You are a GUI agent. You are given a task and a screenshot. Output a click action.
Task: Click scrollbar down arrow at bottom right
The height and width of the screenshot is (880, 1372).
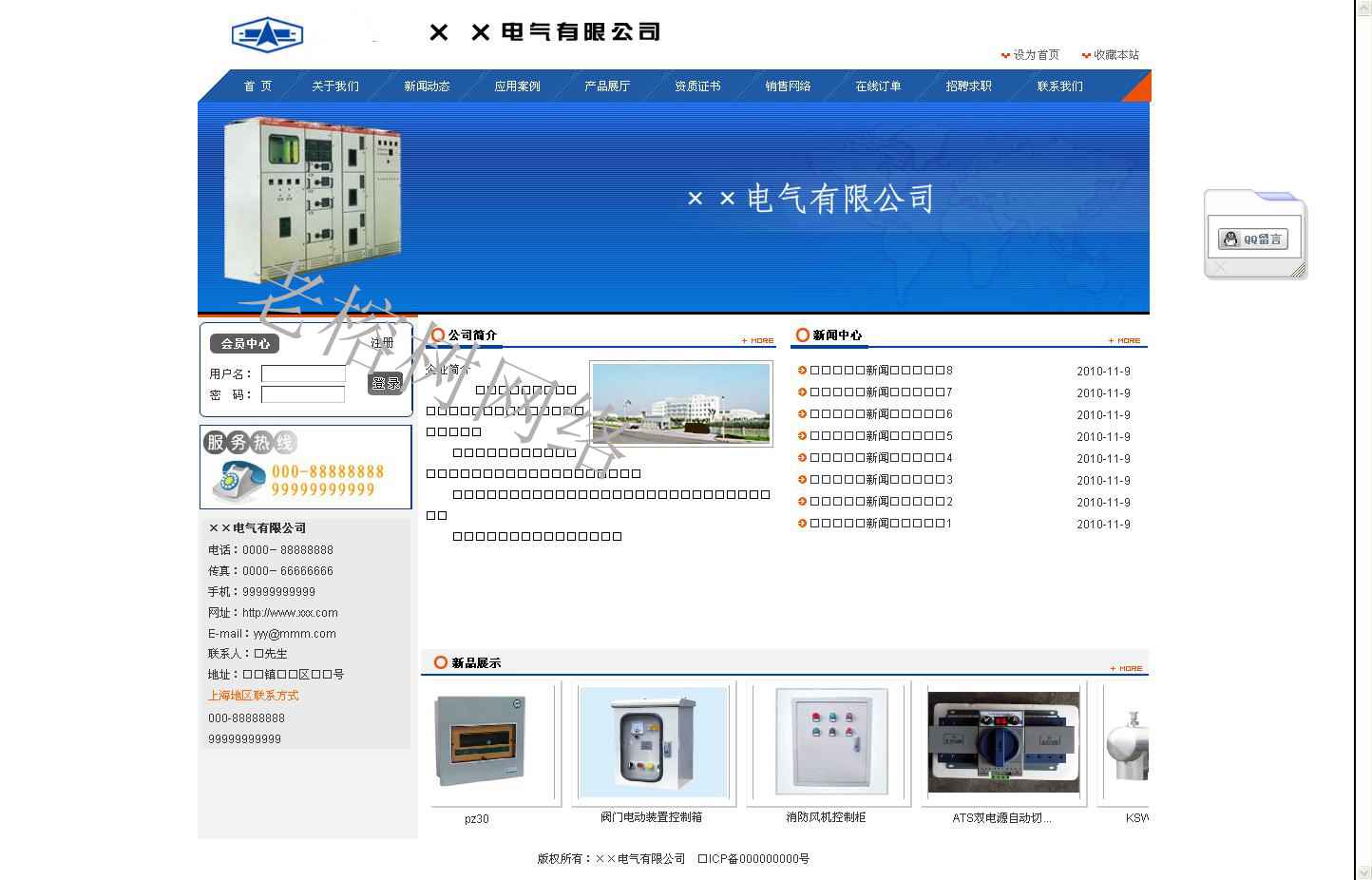pos(1363,871)
